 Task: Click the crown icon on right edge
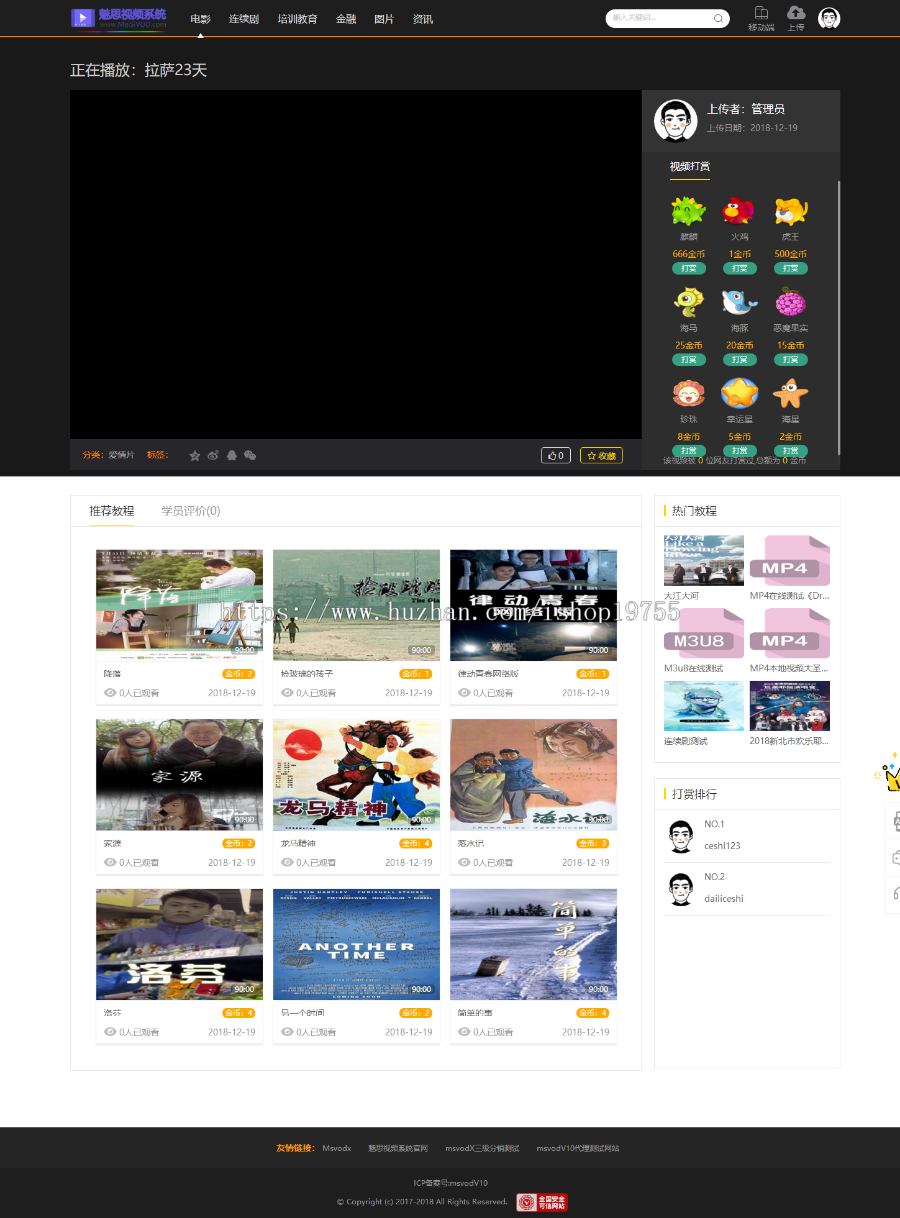tap(889, 774)
